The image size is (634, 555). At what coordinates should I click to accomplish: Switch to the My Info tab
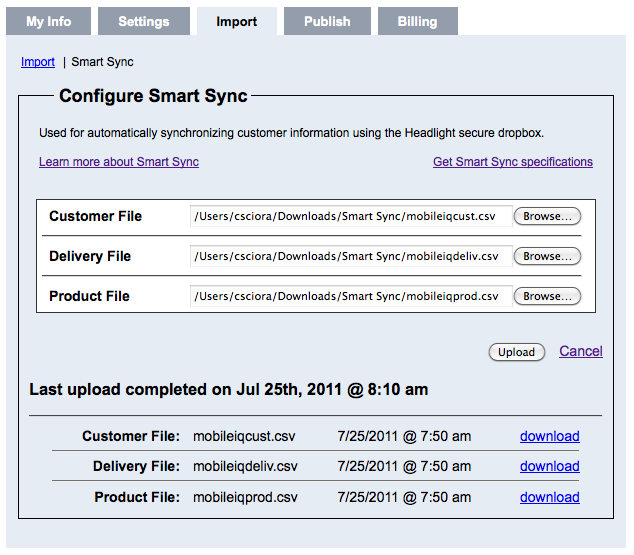coord(48,21)
